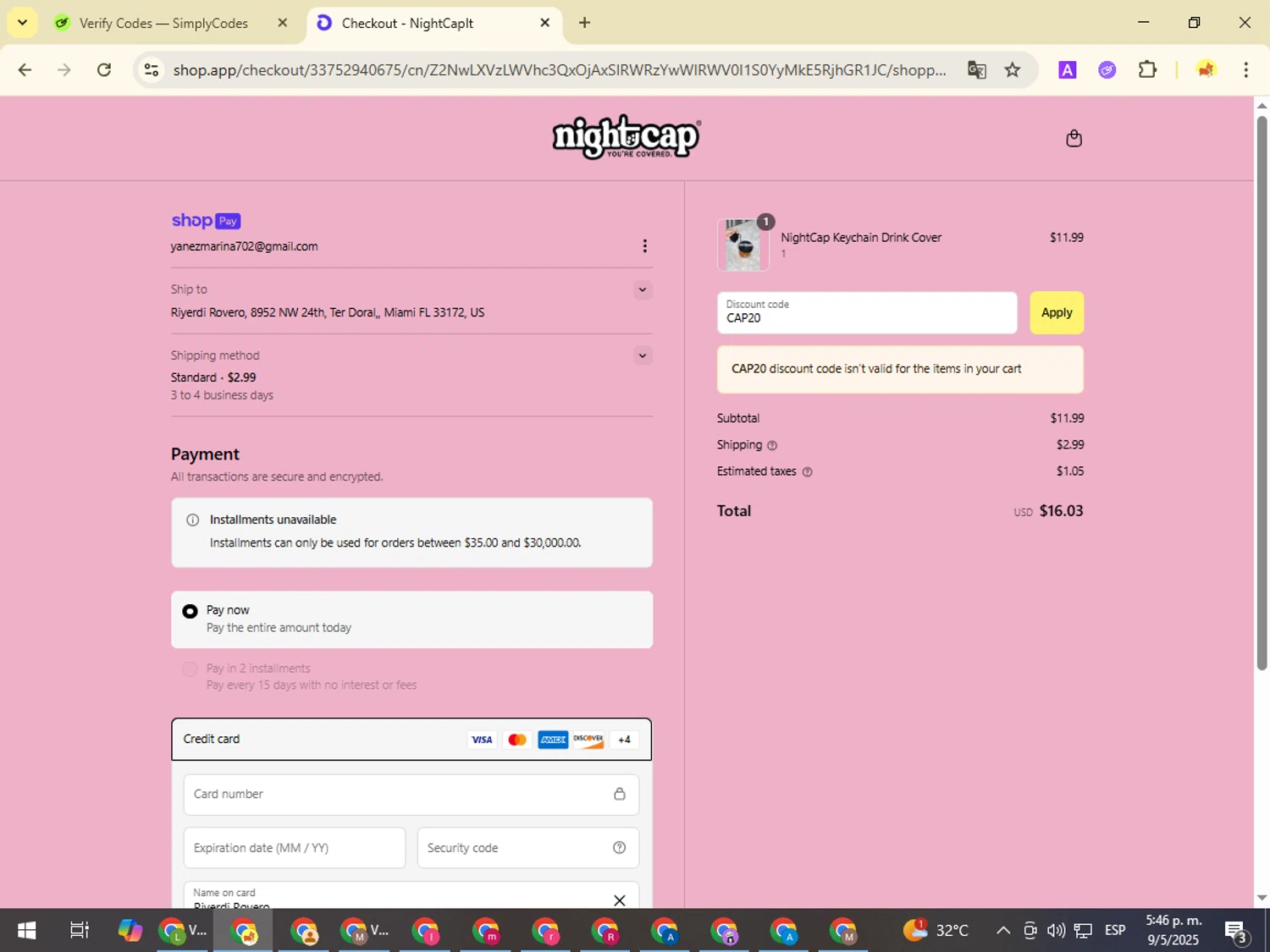
Task: Click the Security code help icon
Action: pos(619,848)
